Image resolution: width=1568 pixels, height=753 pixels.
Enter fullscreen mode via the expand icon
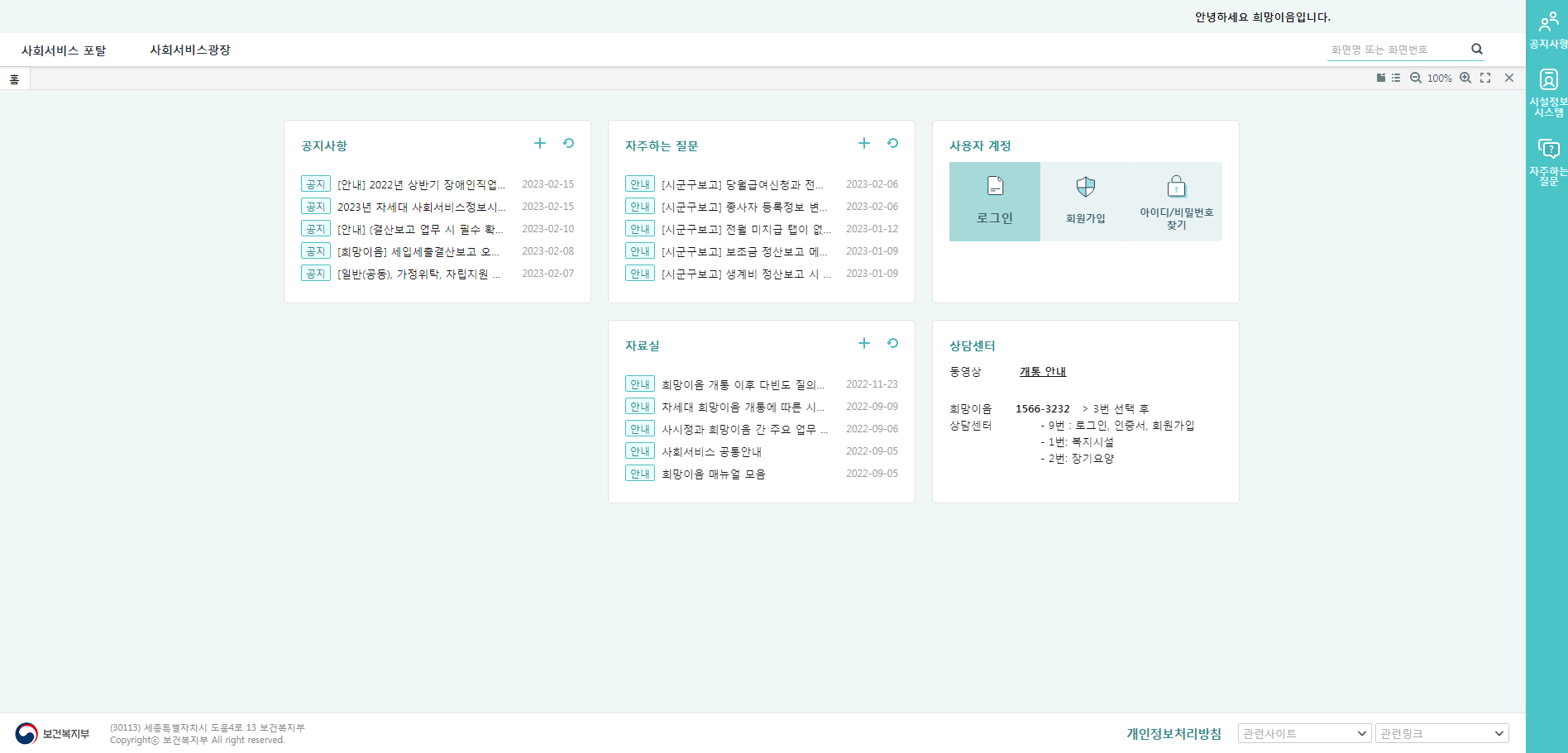pos(1485,78)
